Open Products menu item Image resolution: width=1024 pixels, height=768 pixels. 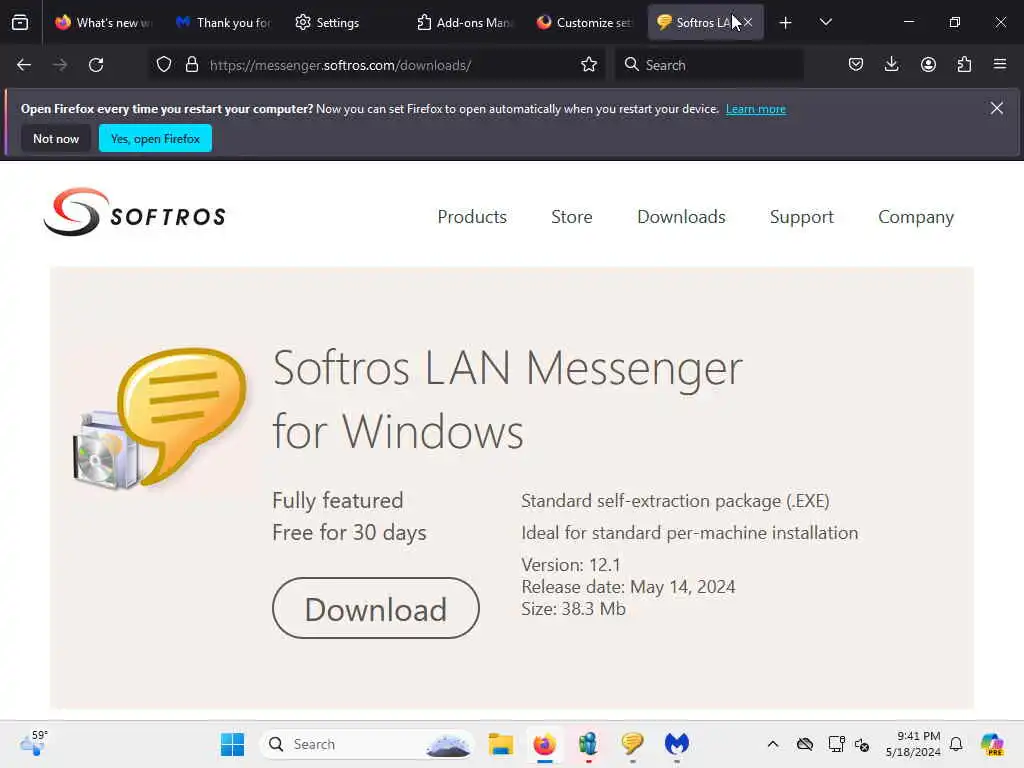click(x=472, y=217)
